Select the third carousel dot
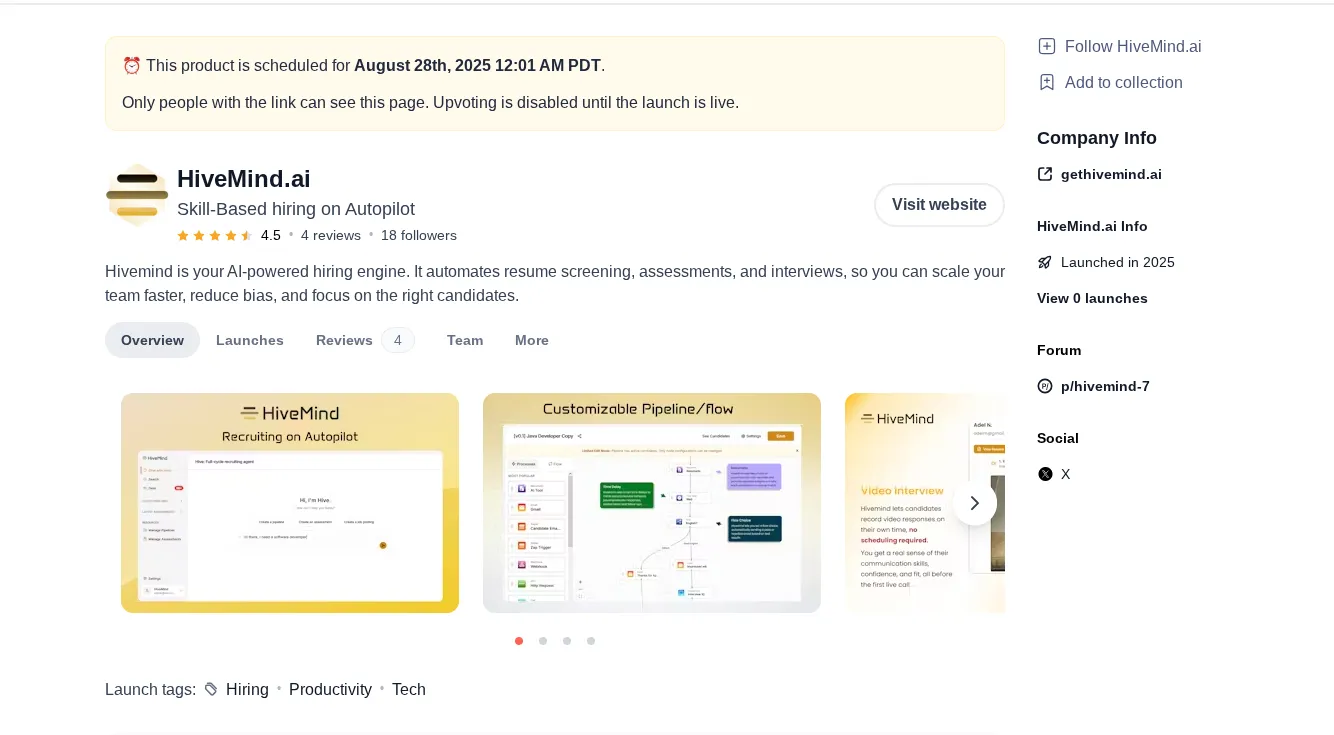1334x735 pixels. click(567, 641)
